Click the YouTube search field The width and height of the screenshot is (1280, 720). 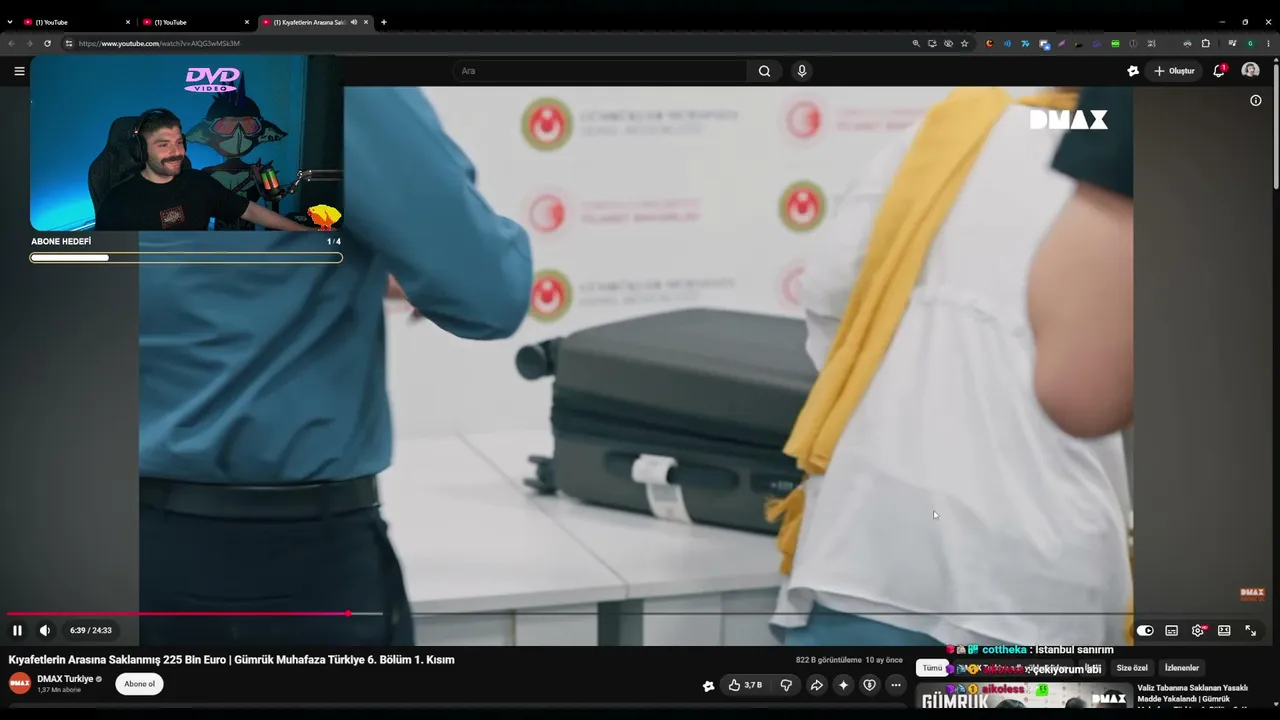point(600,71)
